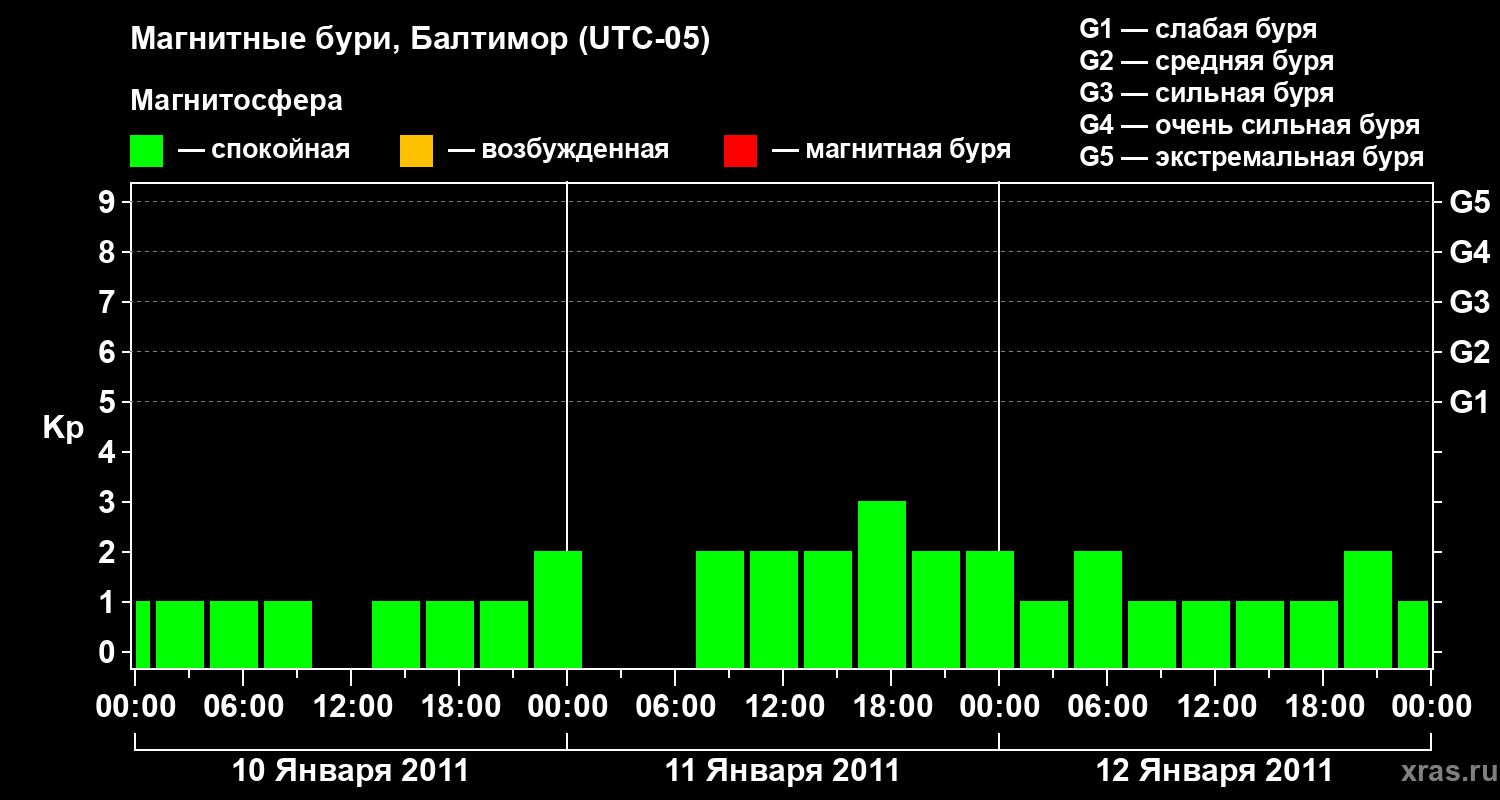Click the right axis label G3
The image size is (1500, 800).
[x=1469, y=302]
